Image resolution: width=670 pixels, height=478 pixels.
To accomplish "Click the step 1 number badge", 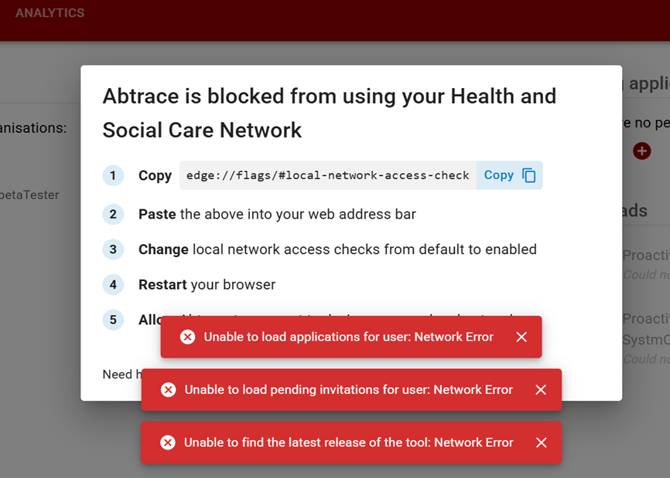I will click(x=114, y=176).
